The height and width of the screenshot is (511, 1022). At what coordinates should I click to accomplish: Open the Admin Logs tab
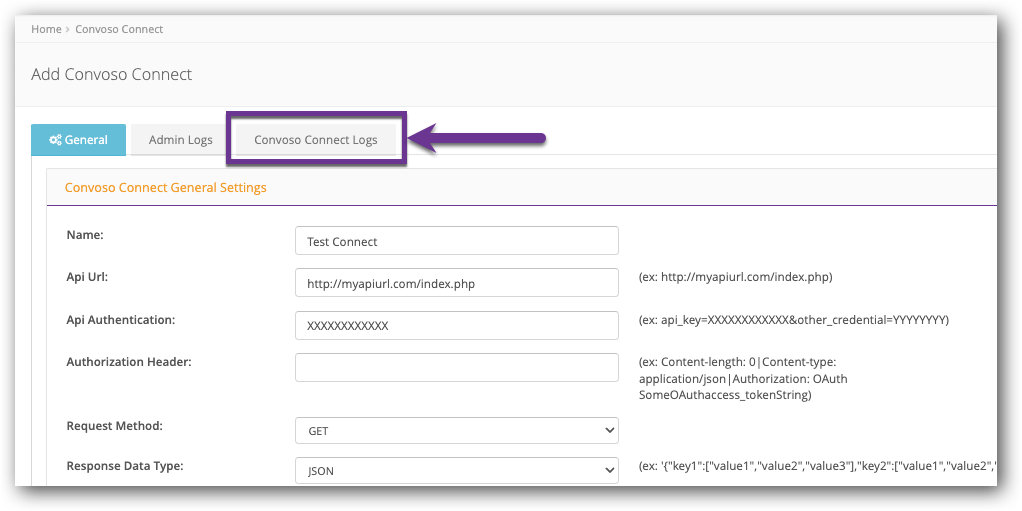coord(181,139)
